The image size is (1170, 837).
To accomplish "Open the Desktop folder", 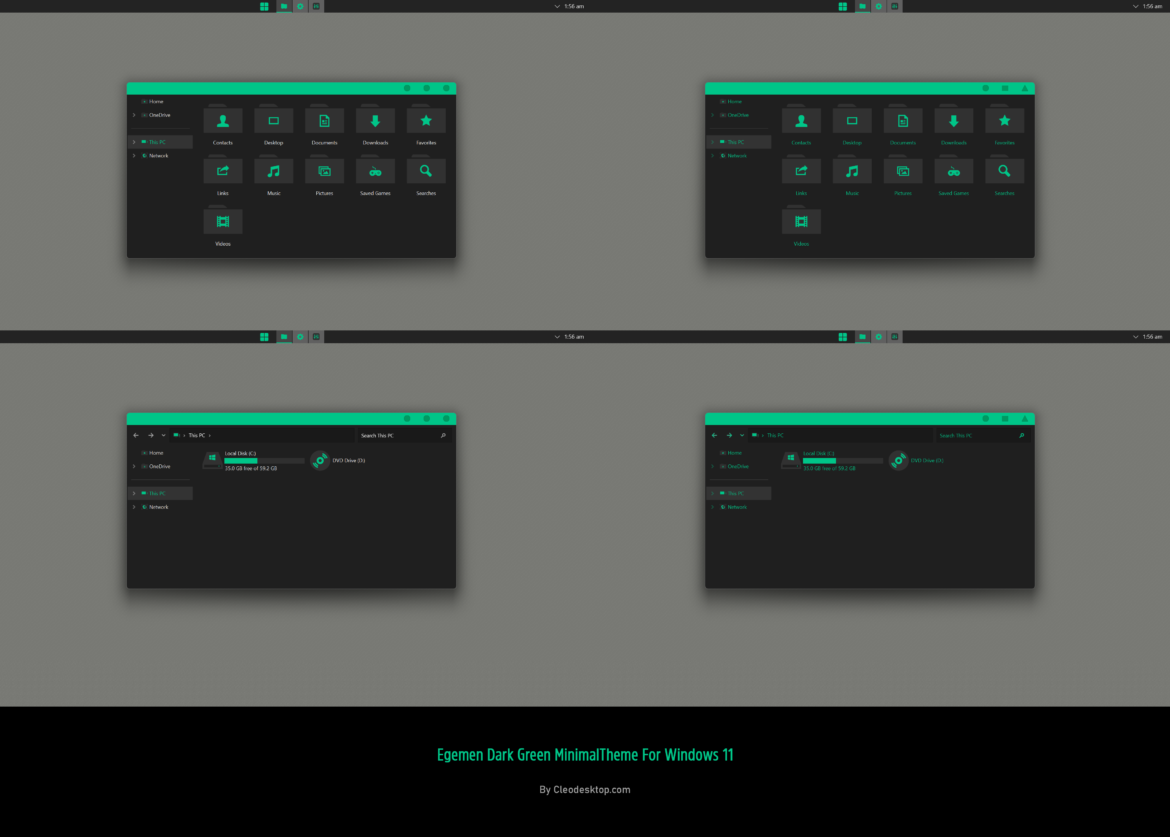I will (x=273, y=120).
